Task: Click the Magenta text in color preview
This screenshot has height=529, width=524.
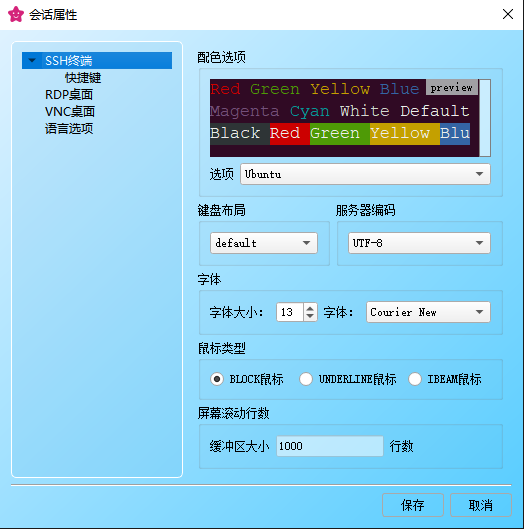Action: [245, 111]
